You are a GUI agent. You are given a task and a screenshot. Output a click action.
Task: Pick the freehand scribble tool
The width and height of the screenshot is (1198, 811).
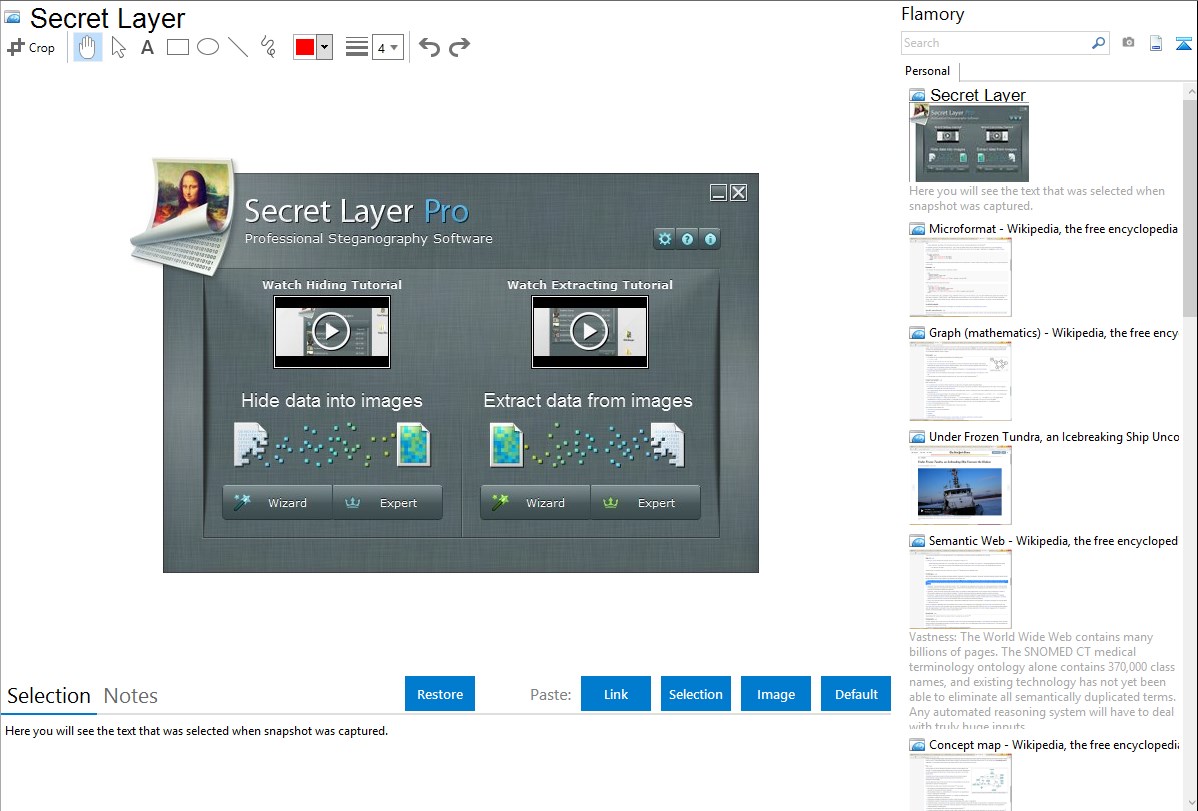click(268, 47)
